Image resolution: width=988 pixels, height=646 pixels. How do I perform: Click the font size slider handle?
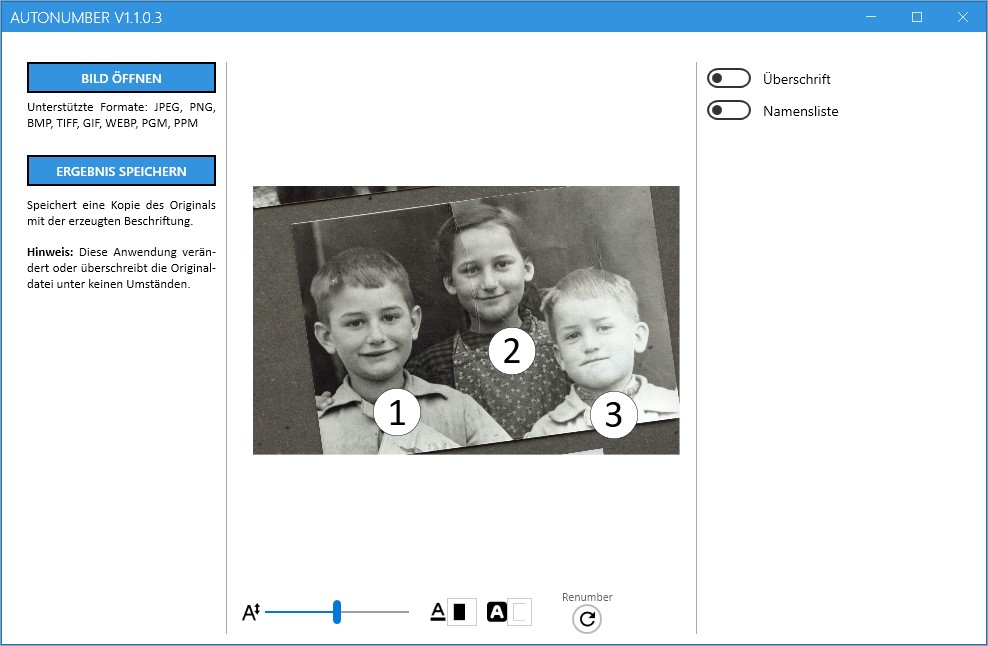337,611
